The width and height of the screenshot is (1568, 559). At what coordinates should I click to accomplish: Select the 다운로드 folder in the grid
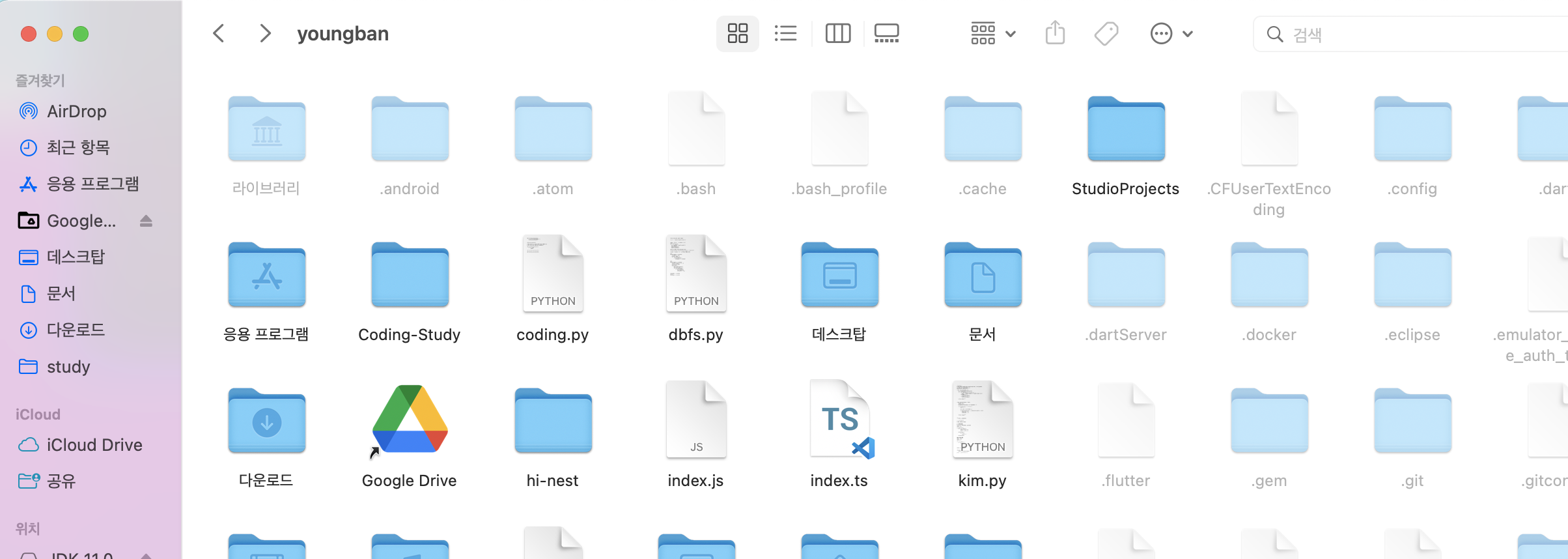coord(267,421)
